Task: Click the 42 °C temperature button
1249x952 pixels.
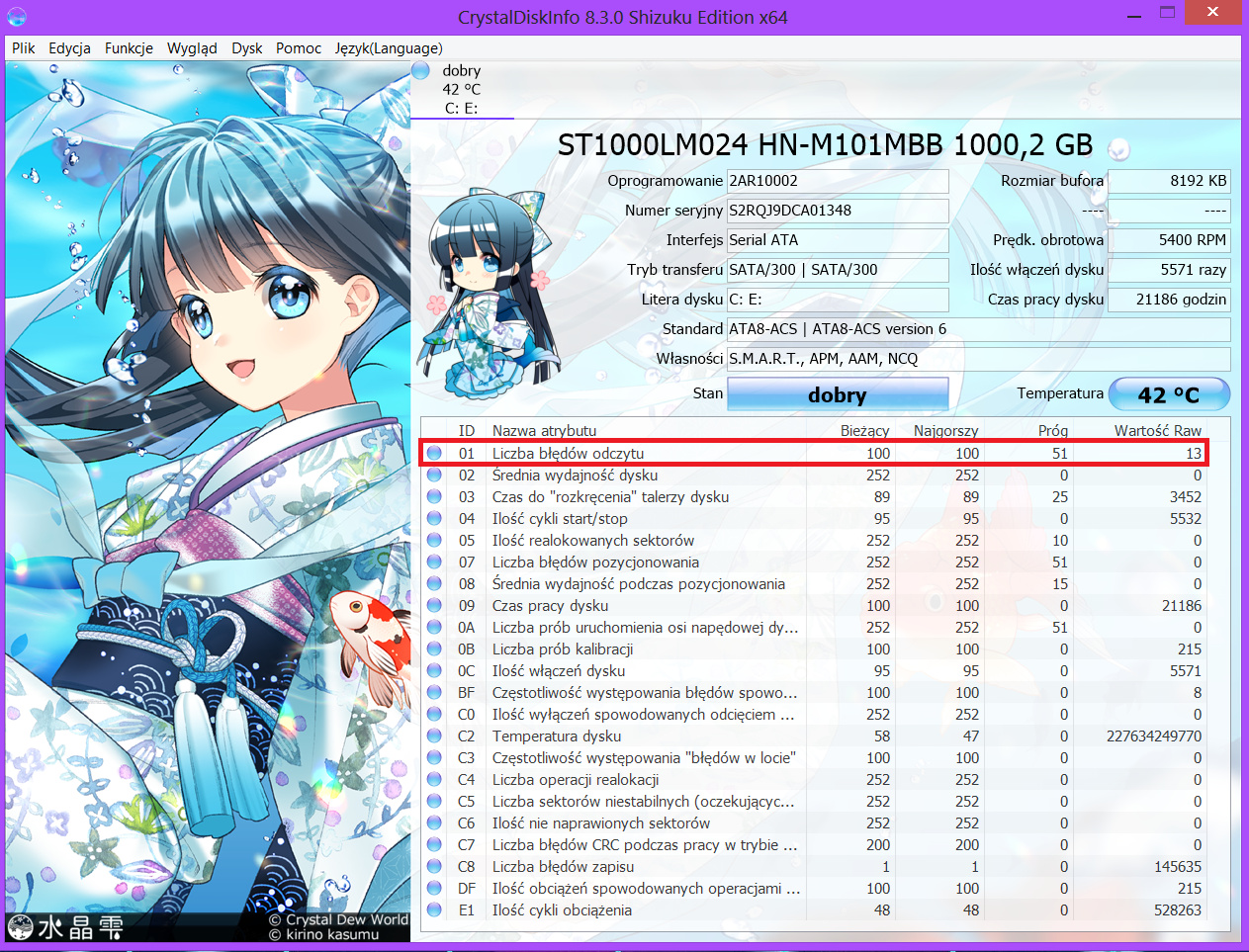Action: pos(1169,394)
